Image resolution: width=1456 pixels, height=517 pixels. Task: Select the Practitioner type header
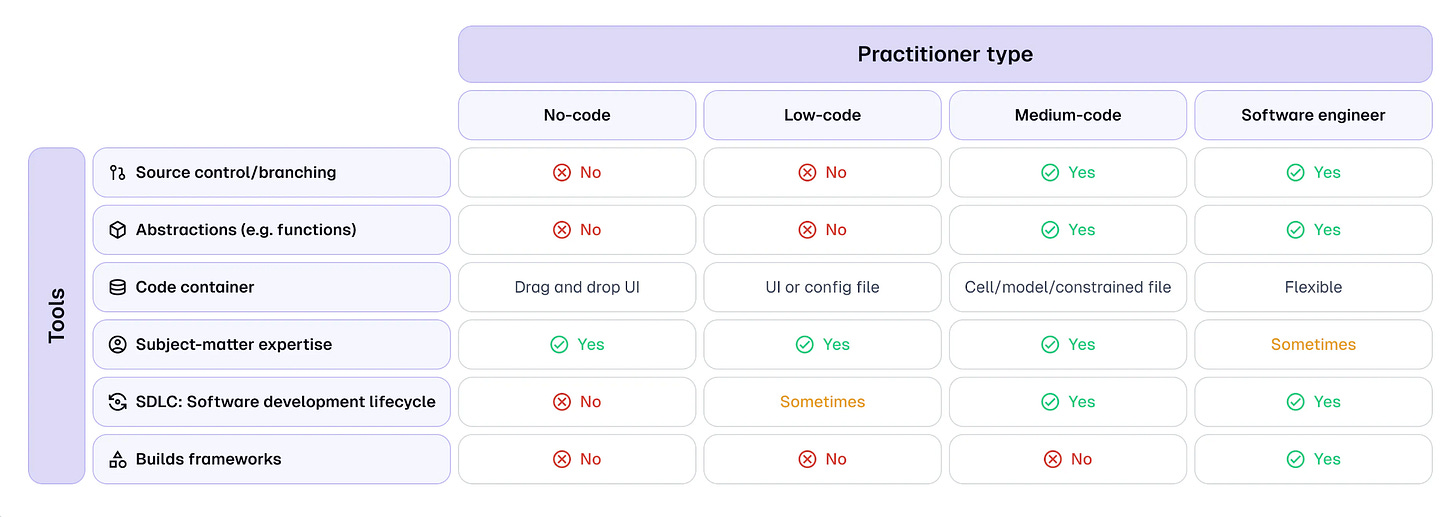coord(945,54)
